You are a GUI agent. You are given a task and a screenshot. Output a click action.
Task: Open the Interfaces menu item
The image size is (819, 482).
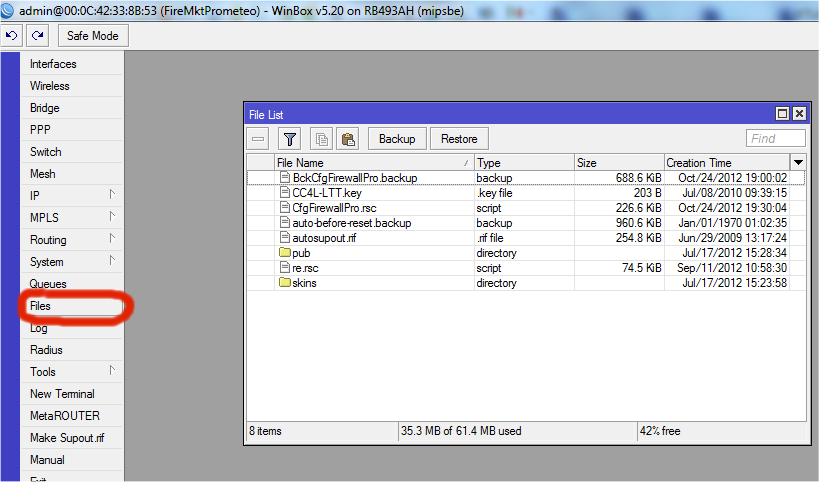[x=53, y=64]
